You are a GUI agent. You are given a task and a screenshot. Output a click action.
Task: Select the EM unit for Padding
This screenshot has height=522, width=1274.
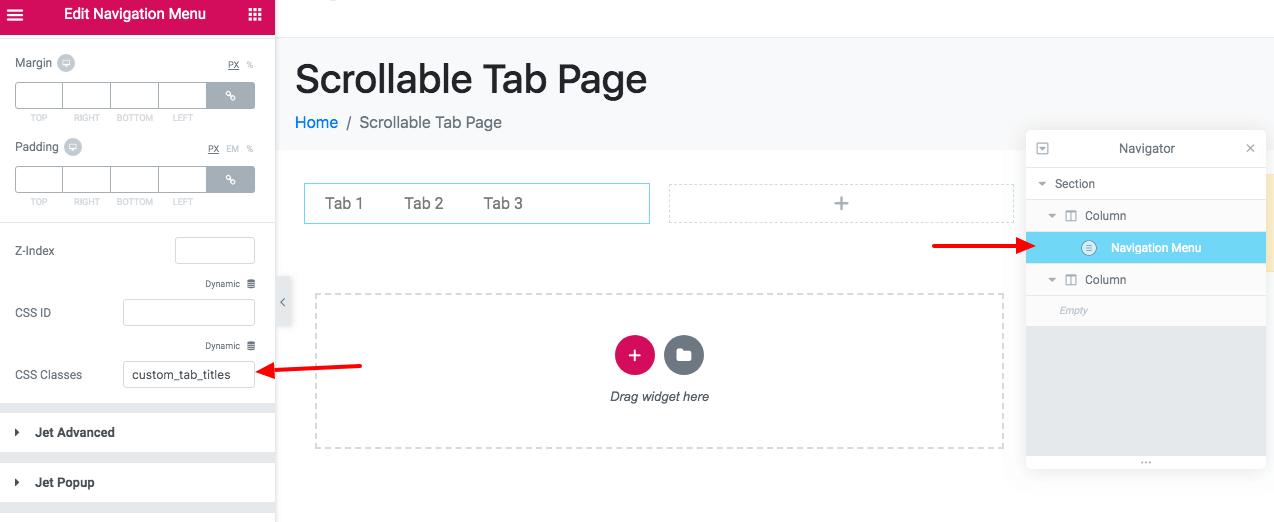tap(232, 149)
